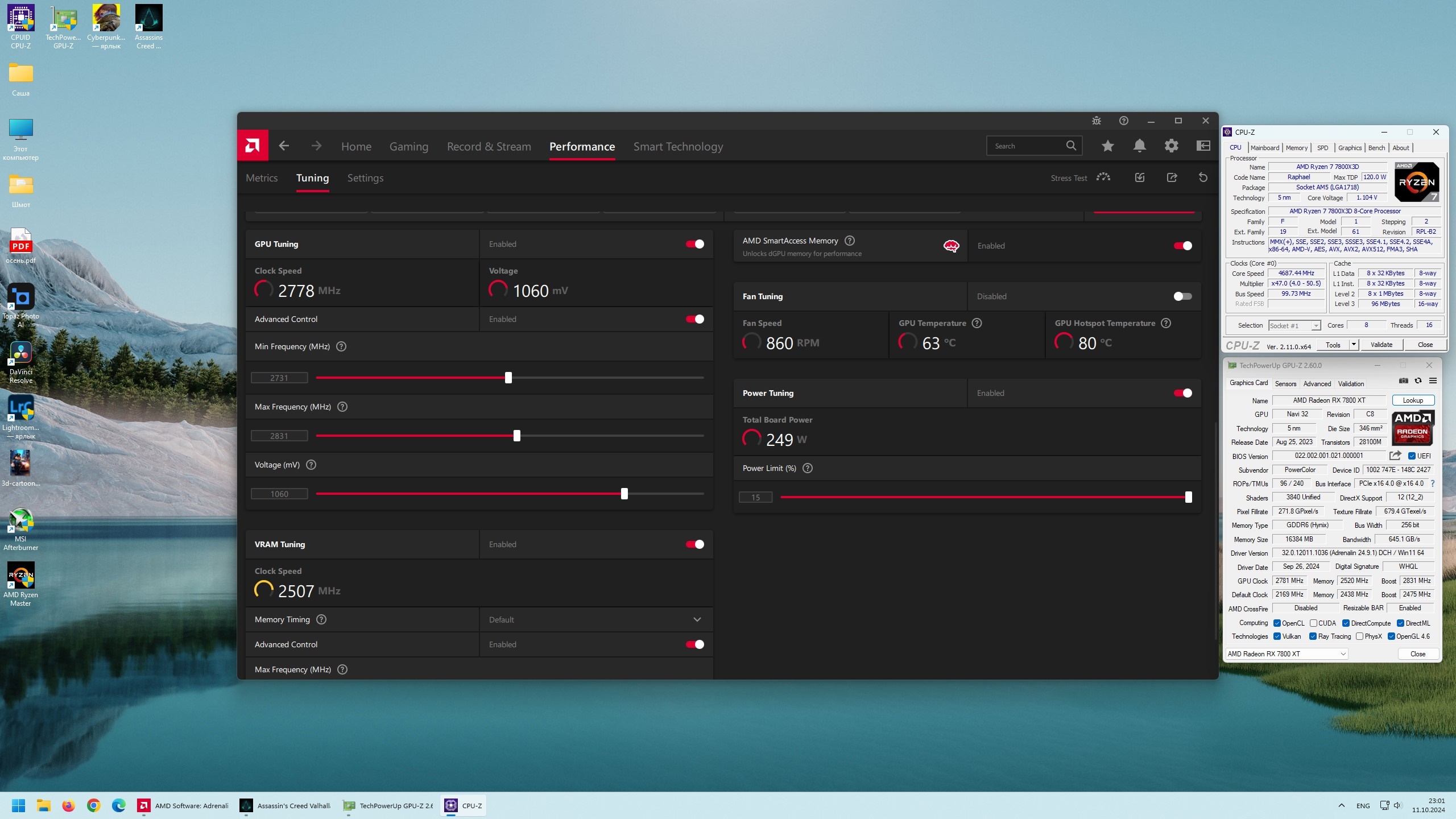Click Power Limit value box 15

755,497
